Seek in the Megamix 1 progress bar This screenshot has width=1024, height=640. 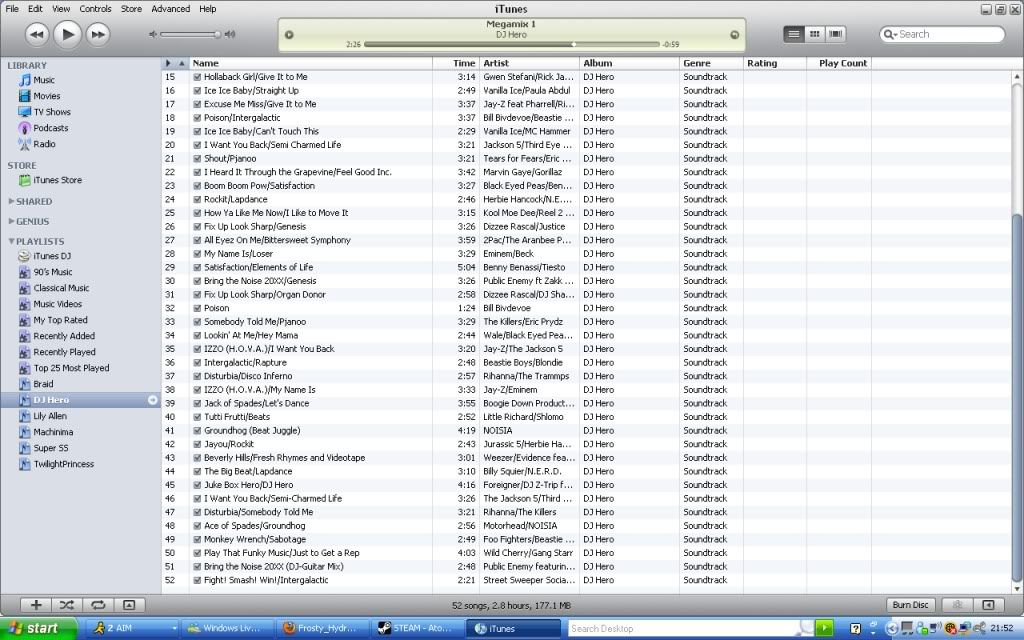pyautogui.click(x=511, y=44)
